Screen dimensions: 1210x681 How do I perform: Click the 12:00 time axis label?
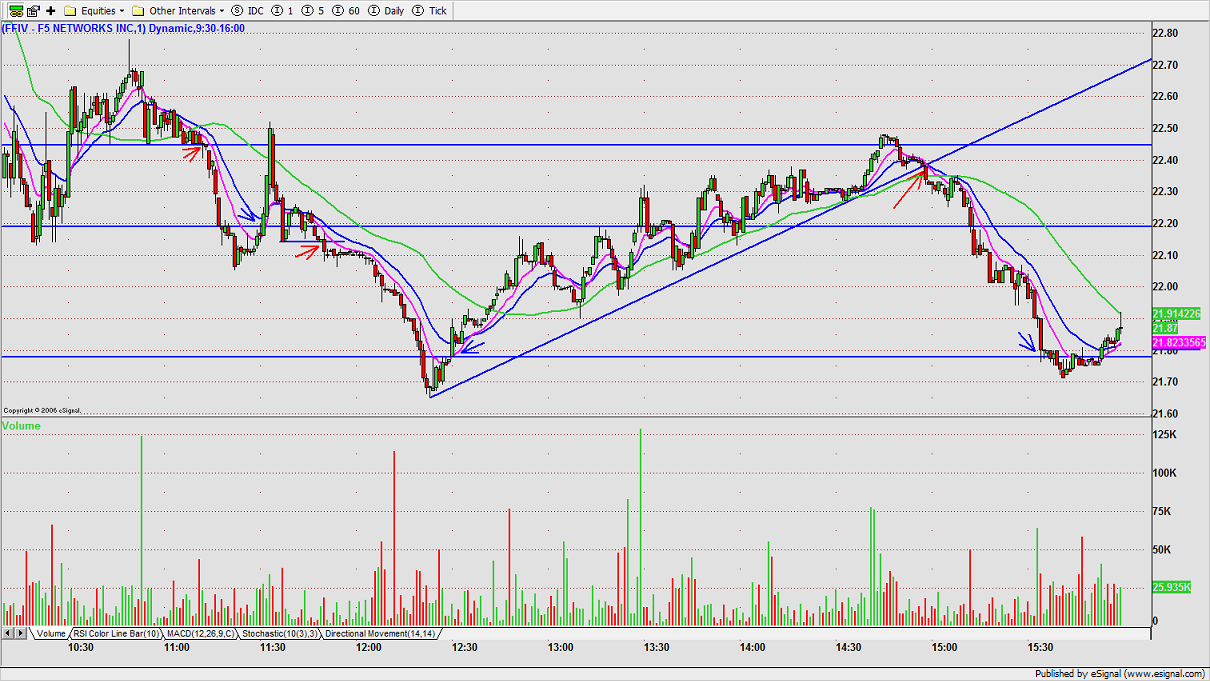click(x=368, y=647)
